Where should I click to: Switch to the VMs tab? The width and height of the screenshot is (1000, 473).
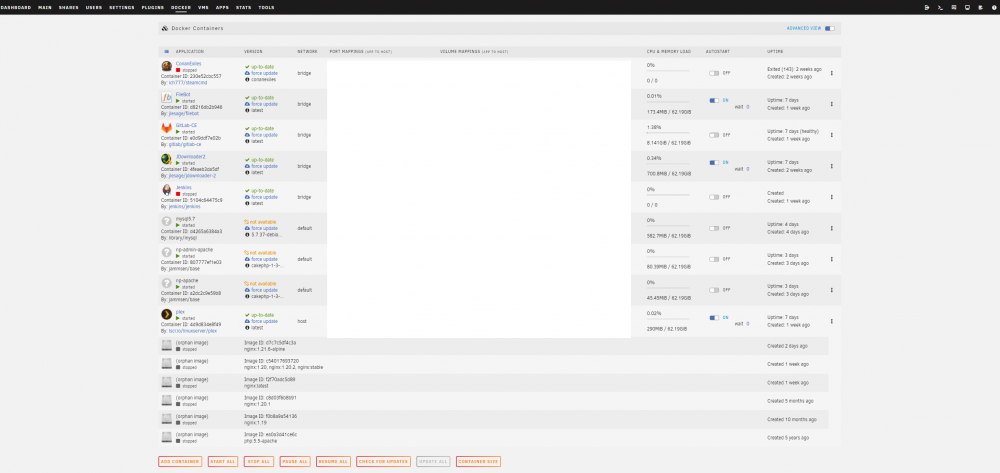point(203,8)
